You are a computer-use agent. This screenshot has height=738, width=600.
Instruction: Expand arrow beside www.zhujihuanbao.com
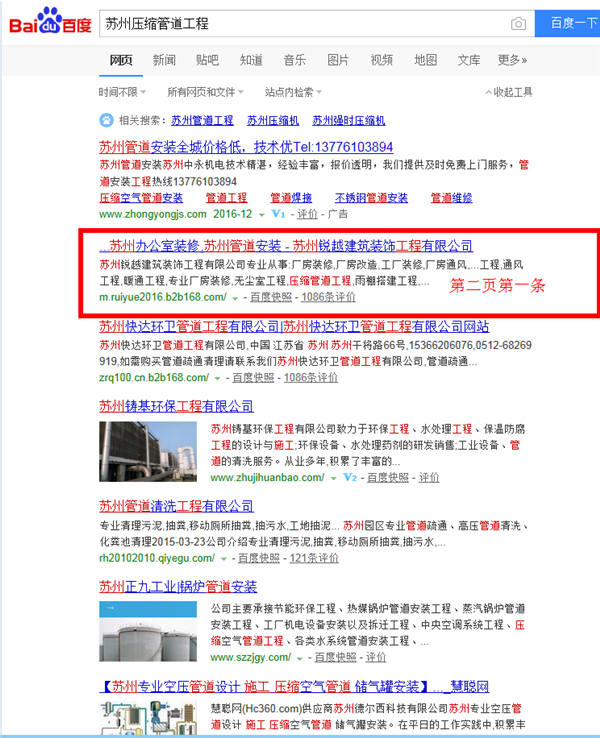click(333, 478)
